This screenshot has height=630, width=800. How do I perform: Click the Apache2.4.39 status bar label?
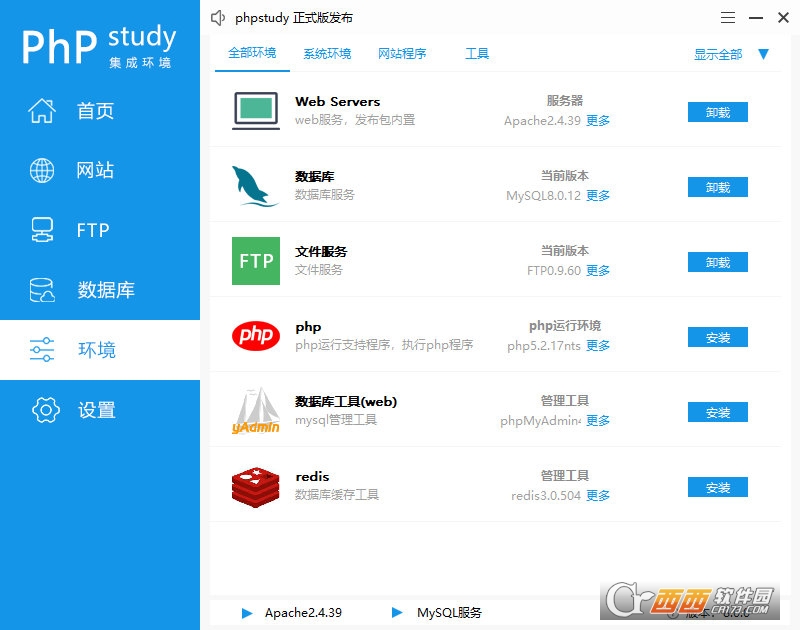pos(303,613)
